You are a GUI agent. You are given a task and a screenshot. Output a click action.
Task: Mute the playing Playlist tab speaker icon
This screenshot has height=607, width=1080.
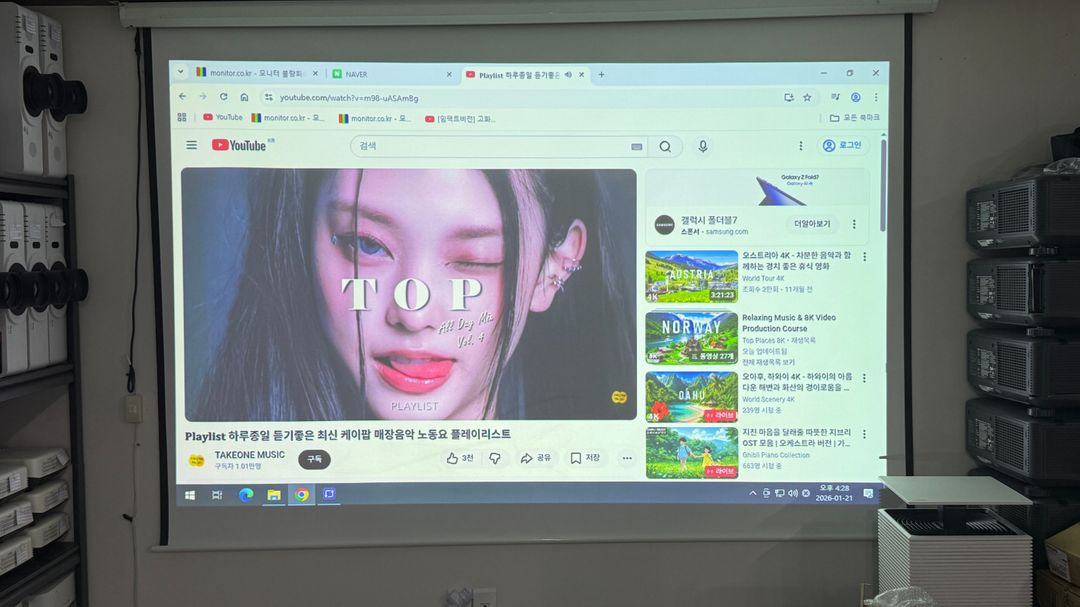570,73
